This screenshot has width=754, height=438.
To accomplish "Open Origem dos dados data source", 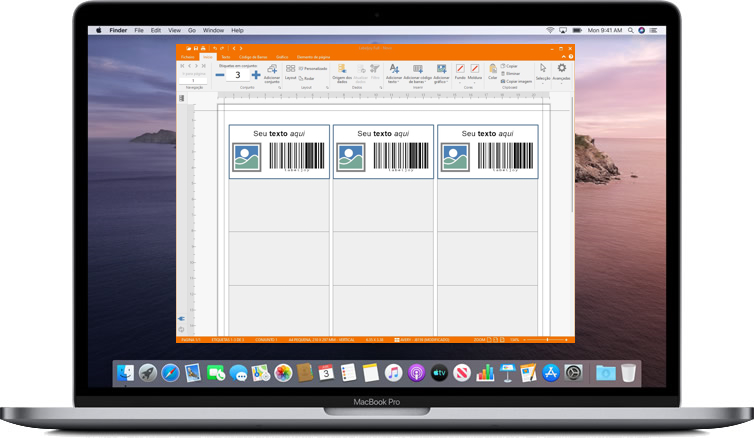I will (342, 74).
